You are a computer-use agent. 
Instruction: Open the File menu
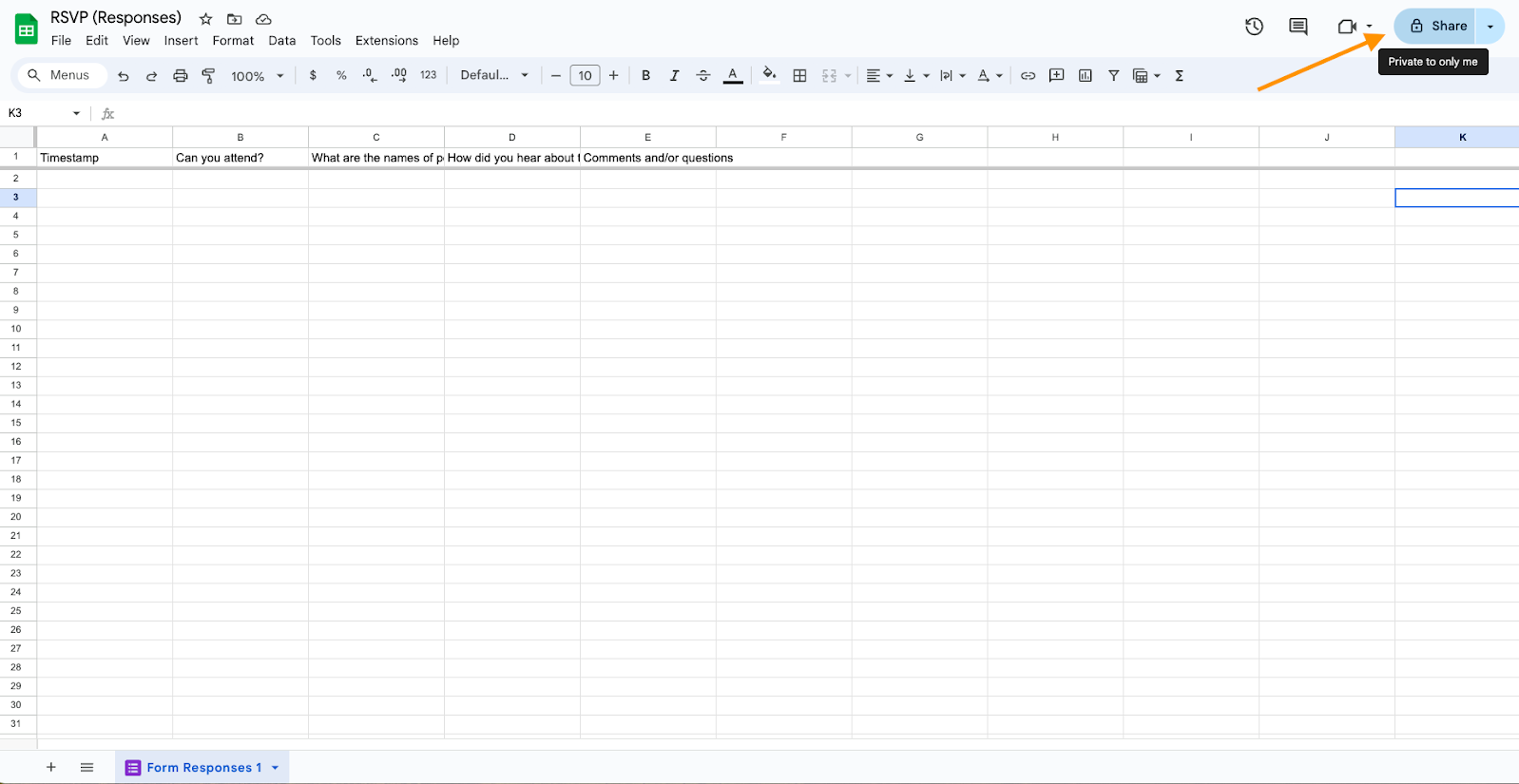pos(61,41)
